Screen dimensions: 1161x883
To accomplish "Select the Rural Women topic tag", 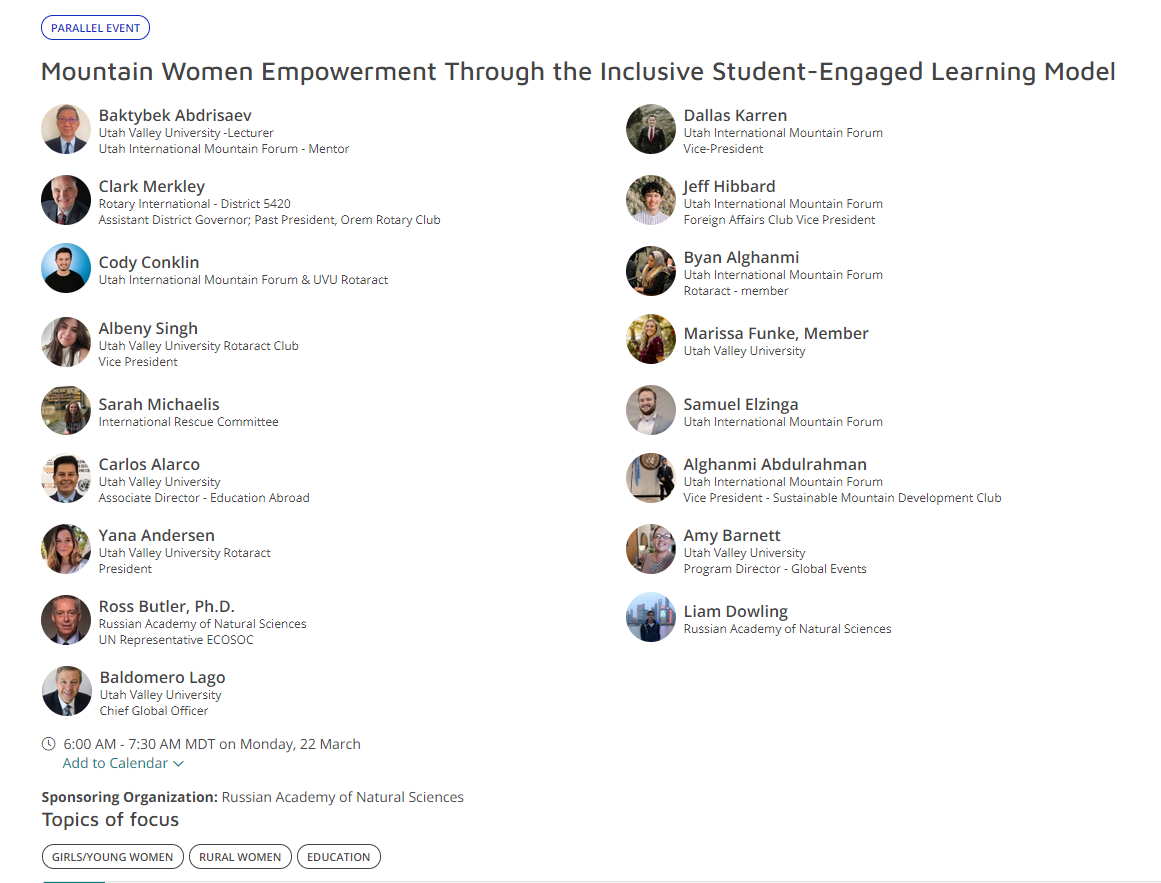I will click(240, 857).
